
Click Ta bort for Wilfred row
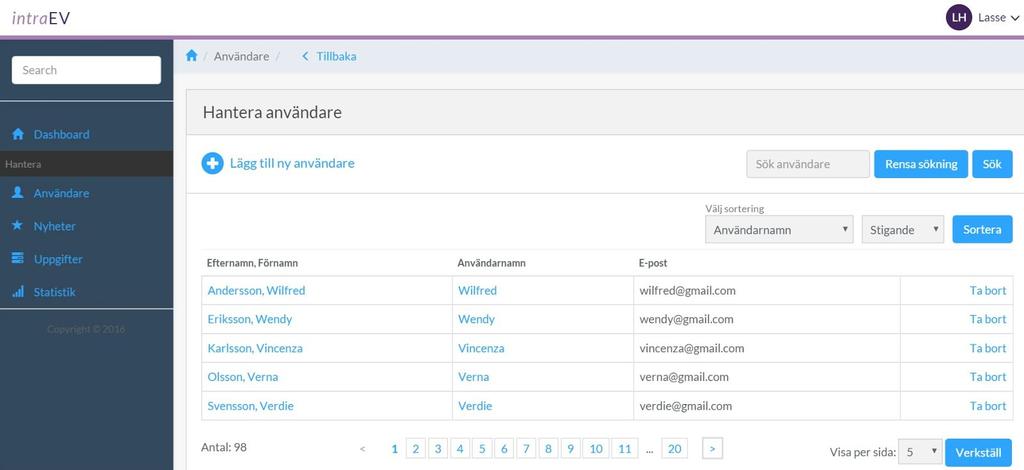(x=988, y=290)
